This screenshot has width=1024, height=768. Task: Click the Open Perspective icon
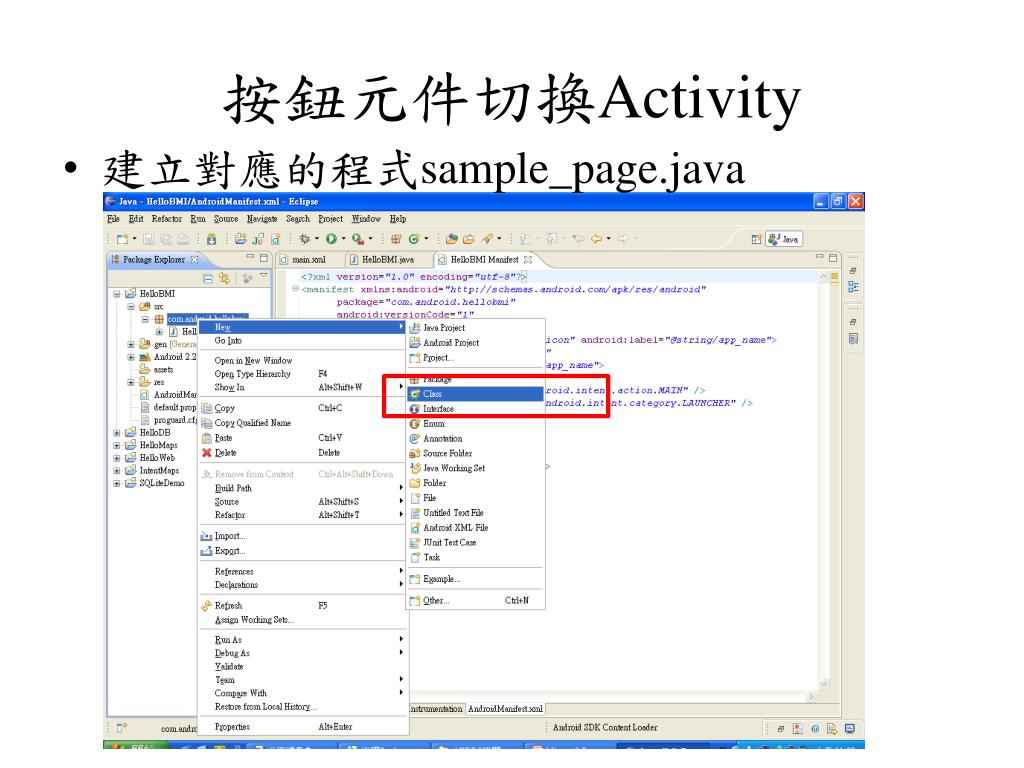(756, 239)
